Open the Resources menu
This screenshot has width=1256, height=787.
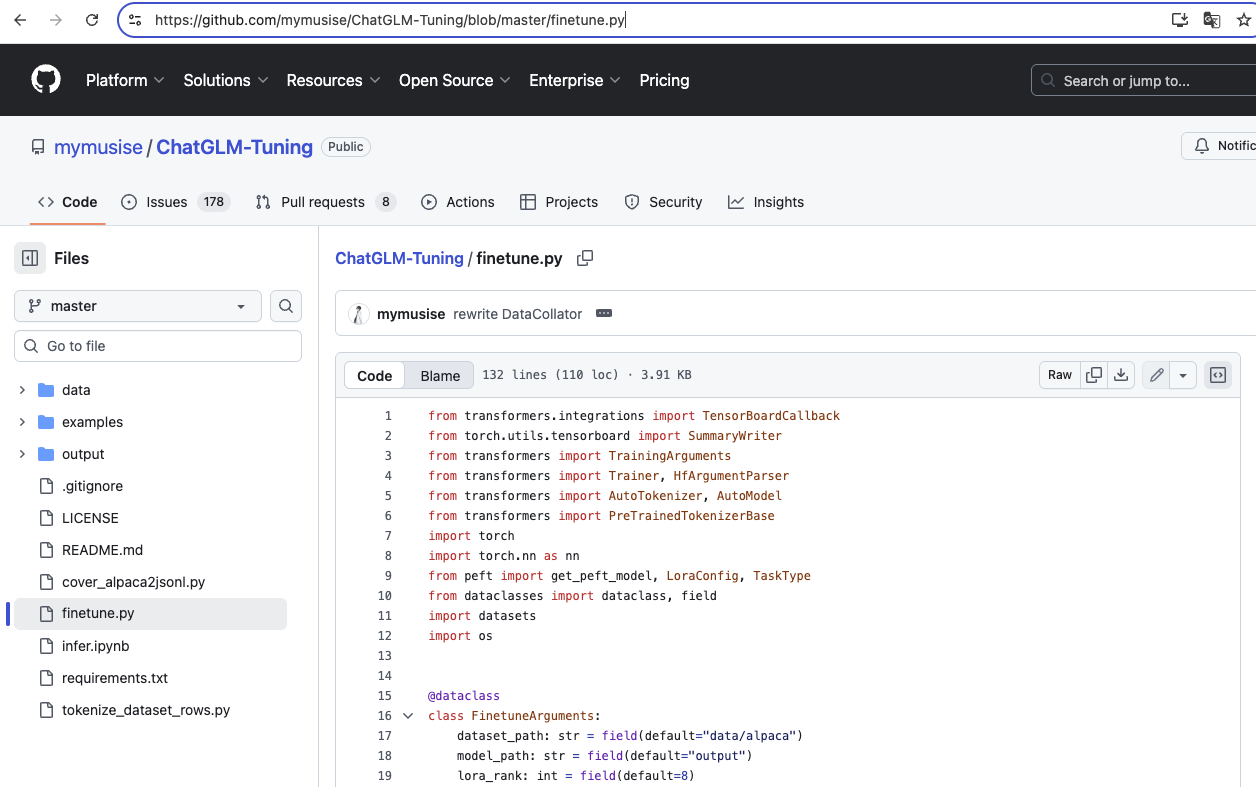pyautogui.click(x=333, y=80)
